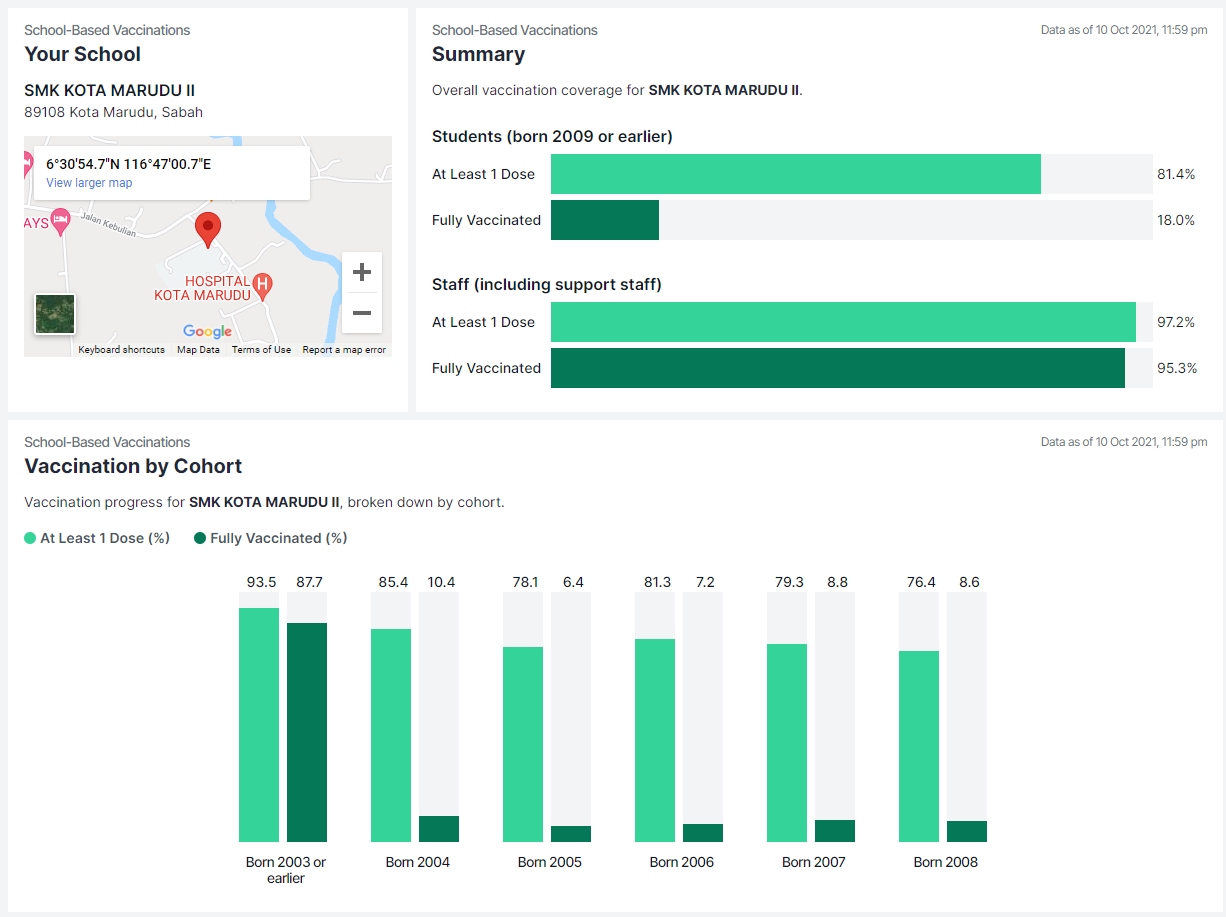Viewport: 1226px width, 917px height.
Task: Click the Map Data label
Action: 198,350
